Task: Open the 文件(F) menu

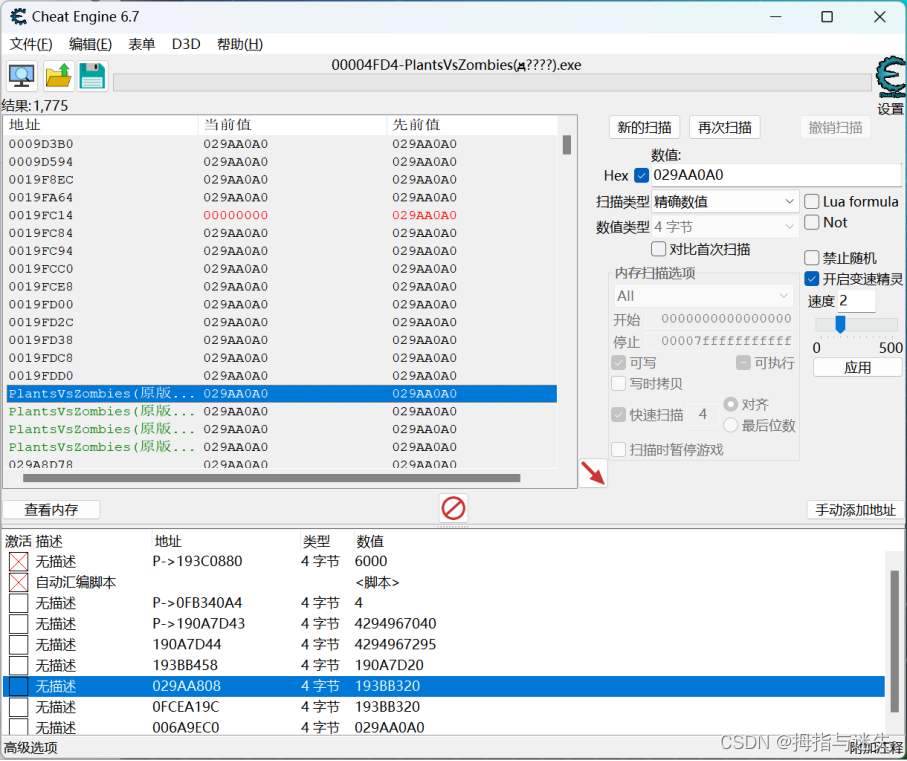Action: point(31,45)
